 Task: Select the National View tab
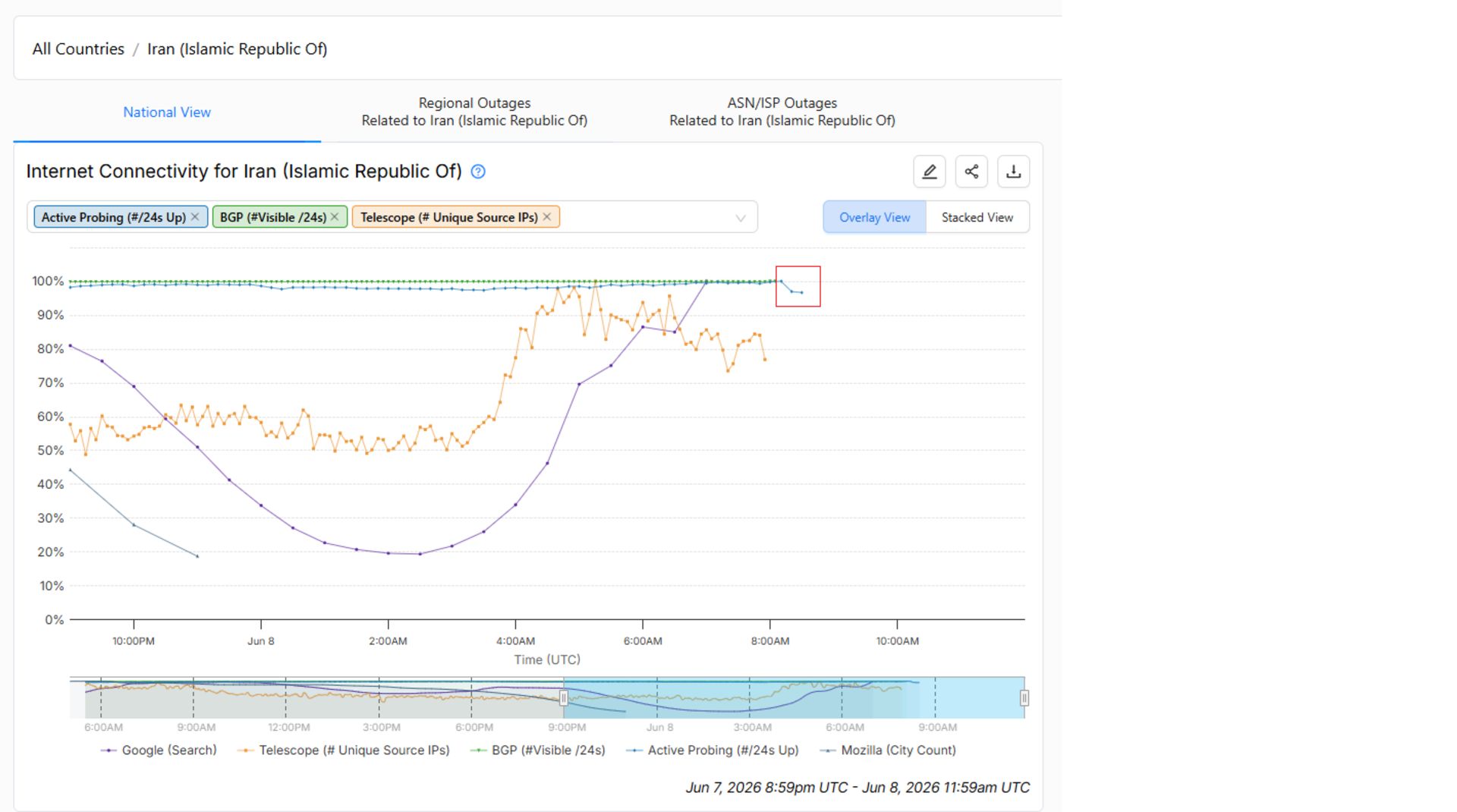[167, 112]
